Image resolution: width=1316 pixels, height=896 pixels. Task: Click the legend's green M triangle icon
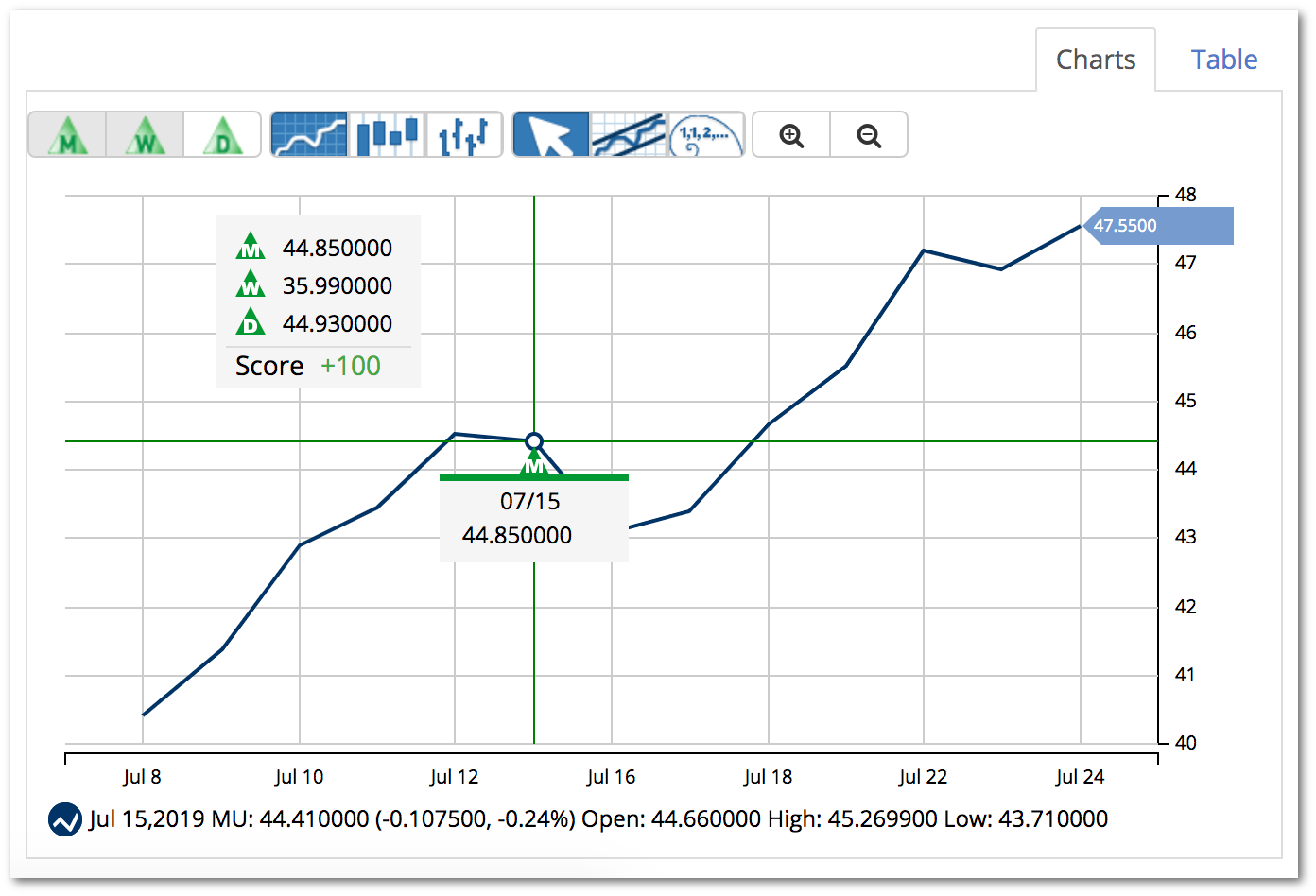pyautogui.click(x=251, y=246)
